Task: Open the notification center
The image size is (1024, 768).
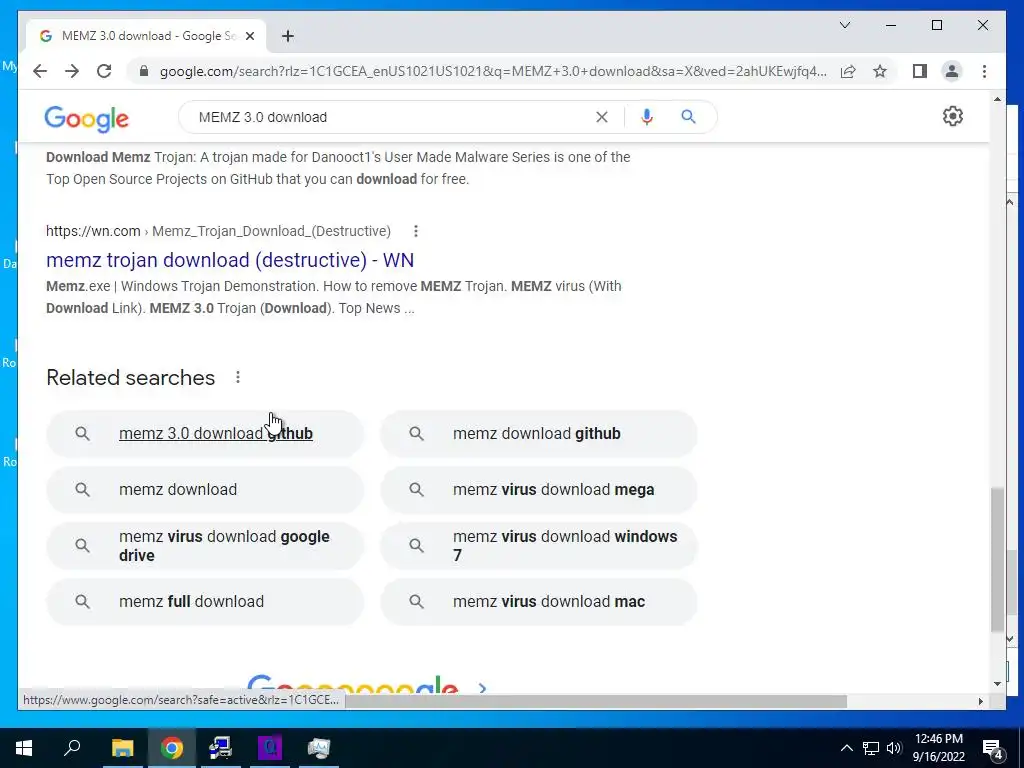Action: click(993, 748)
